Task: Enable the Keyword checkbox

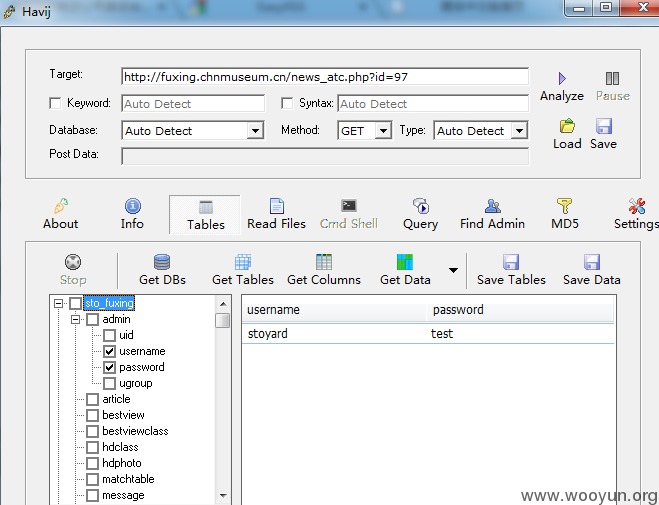Action: tap(55, 103)
